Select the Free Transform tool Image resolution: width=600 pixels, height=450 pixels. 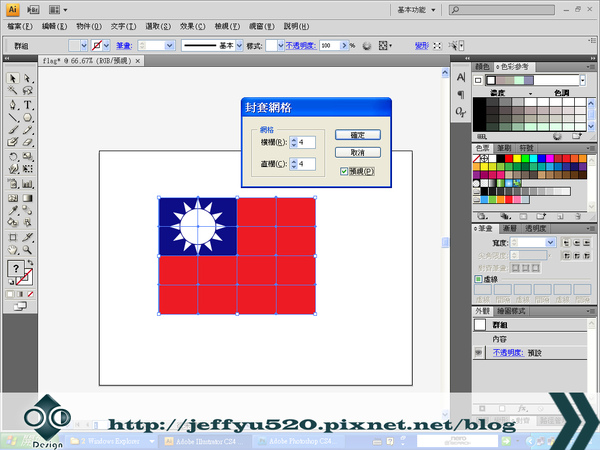tap(27, 169)
